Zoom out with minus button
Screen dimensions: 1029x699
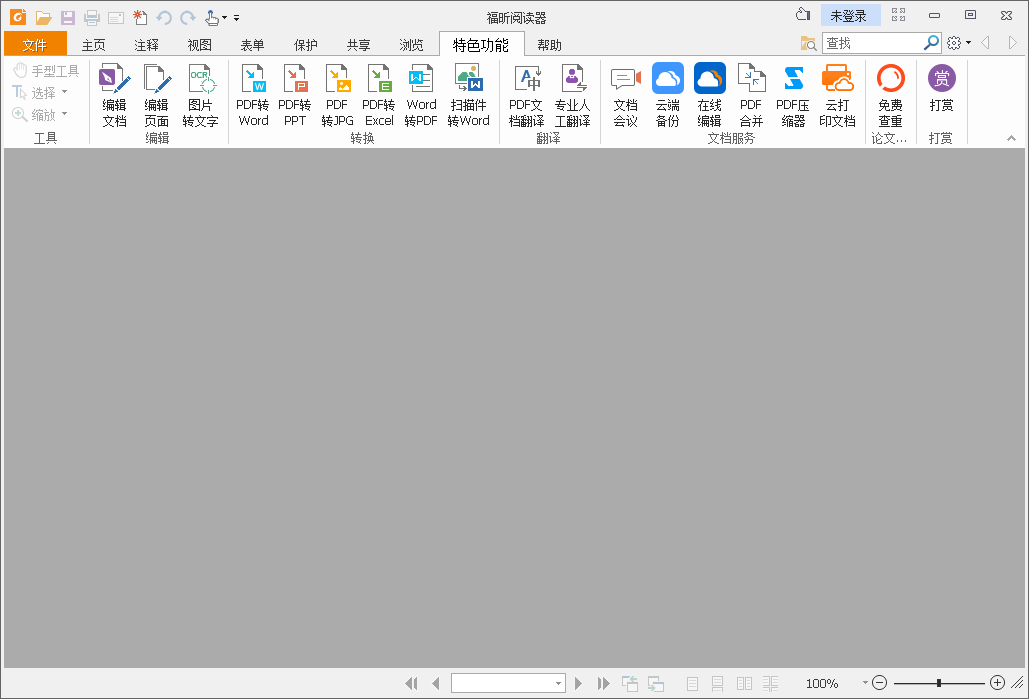[x=880, y=683]
